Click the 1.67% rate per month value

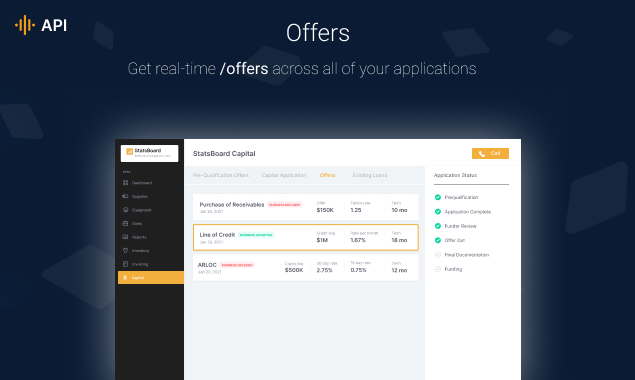click(x=358, y=240)
